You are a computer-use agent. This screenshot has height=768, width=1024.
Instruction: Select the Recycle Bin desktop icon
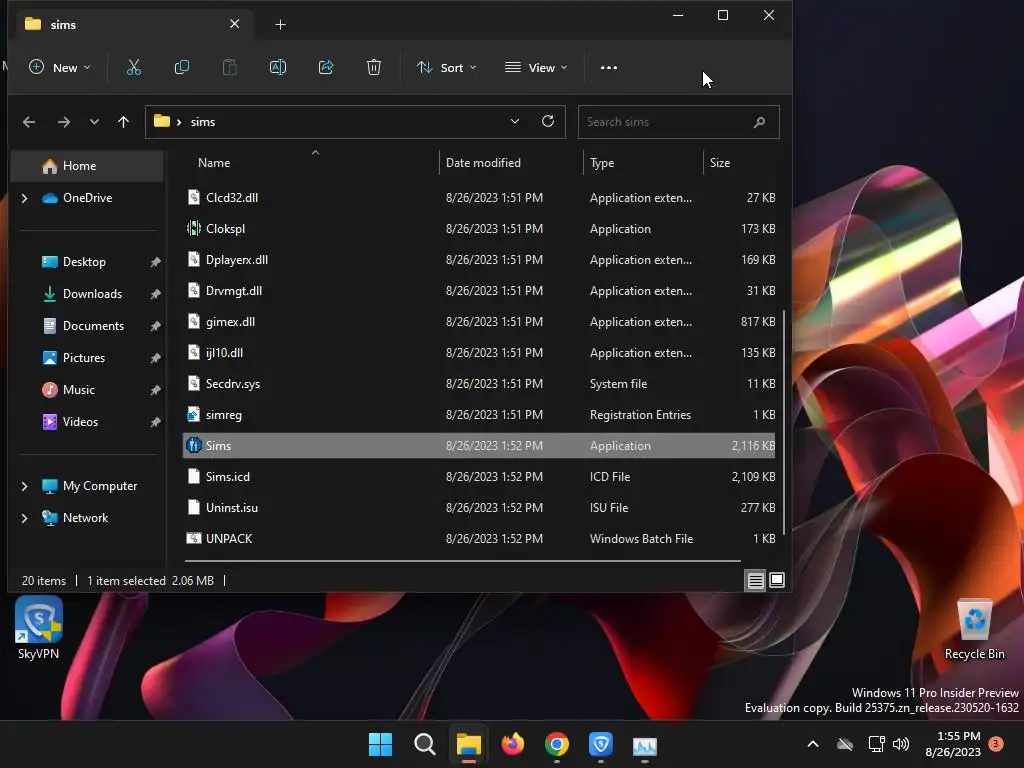point(974,630)
